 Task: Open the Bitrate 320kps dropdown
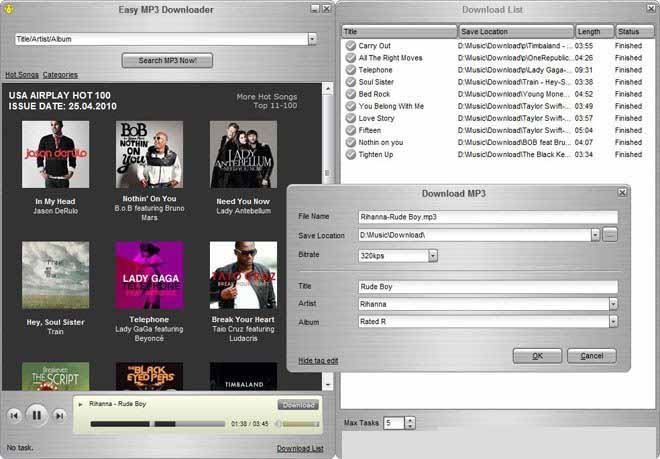point(433,255)
